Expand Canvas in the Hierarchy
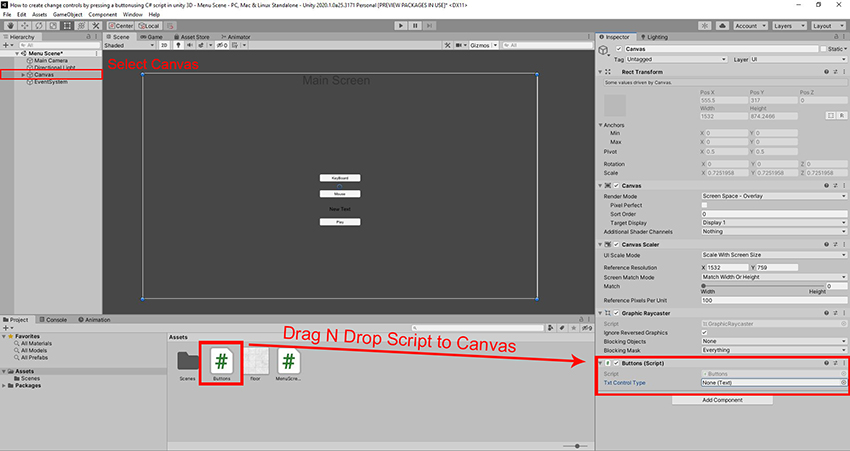Image resolution: width=850 pixels, height=451 pixels. 23,75
